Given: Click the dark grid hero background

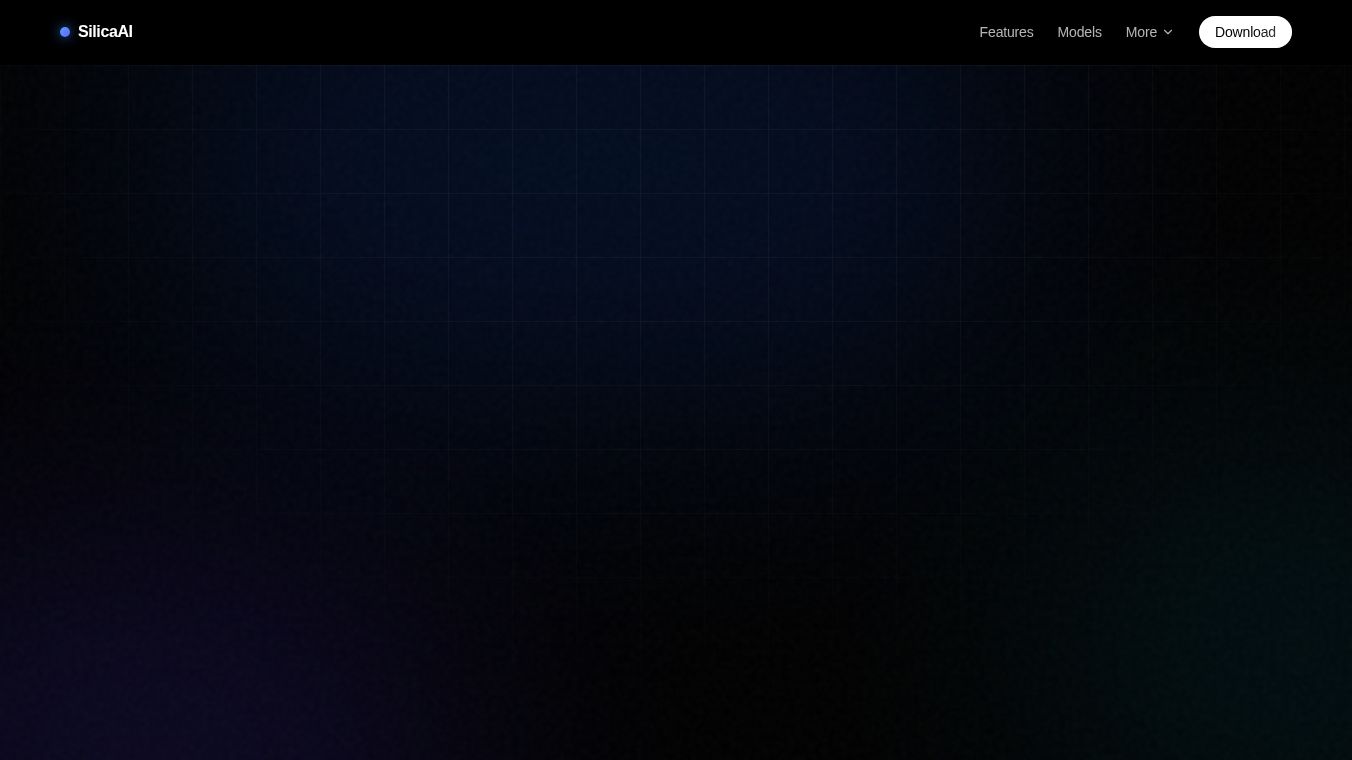Looking at the screenshot, I should pyautogui.click(x=676, y=300).
